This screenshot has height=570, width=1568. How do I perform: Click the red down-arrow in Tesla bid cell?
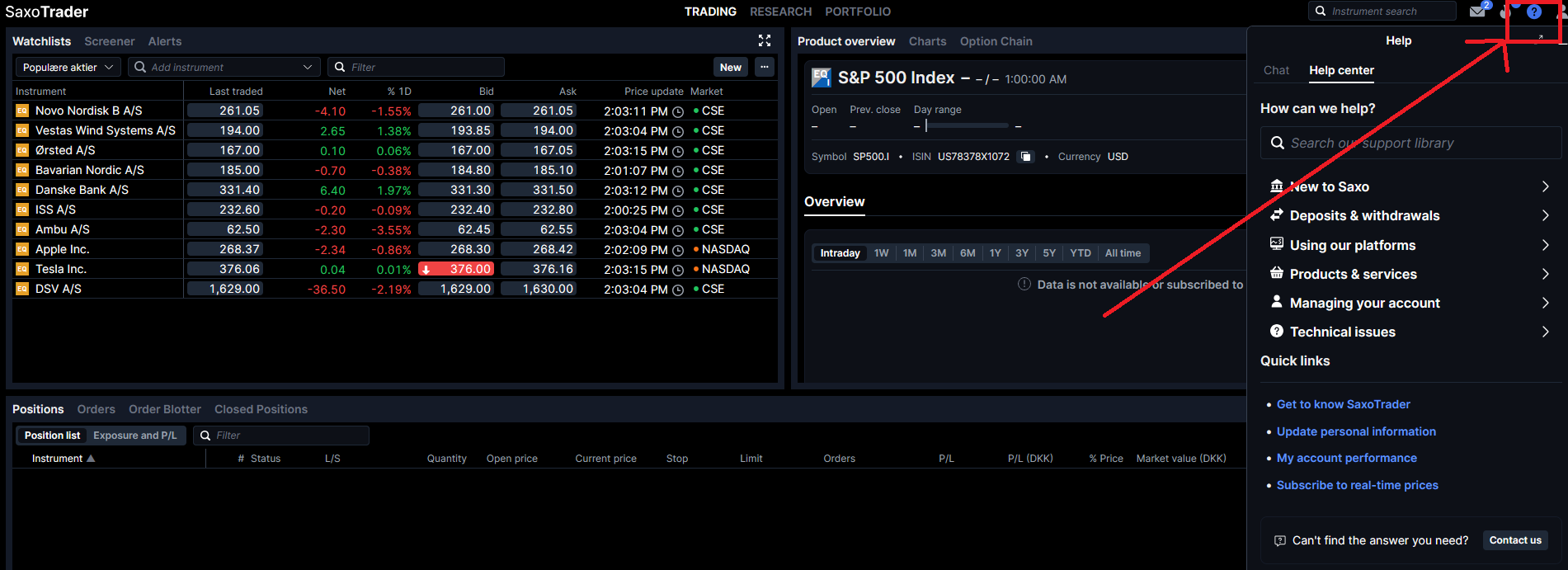coord(426,269)
